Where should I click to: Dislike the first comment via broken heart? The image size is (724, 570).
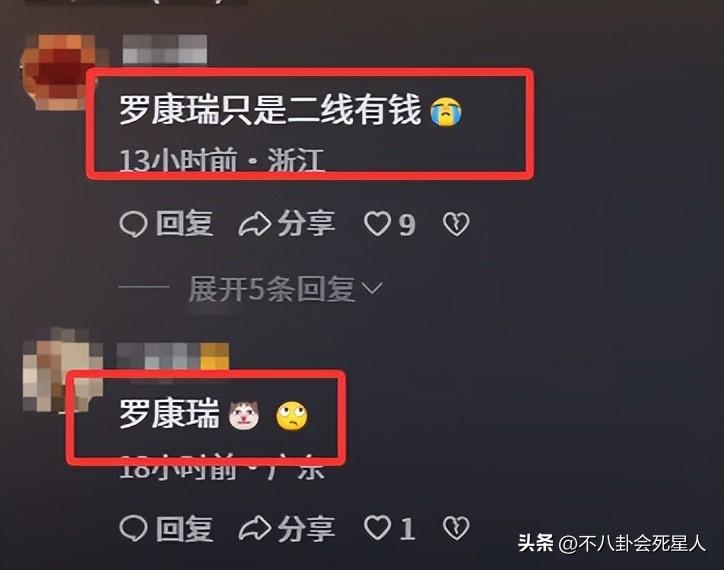click(x=456, y=224)
